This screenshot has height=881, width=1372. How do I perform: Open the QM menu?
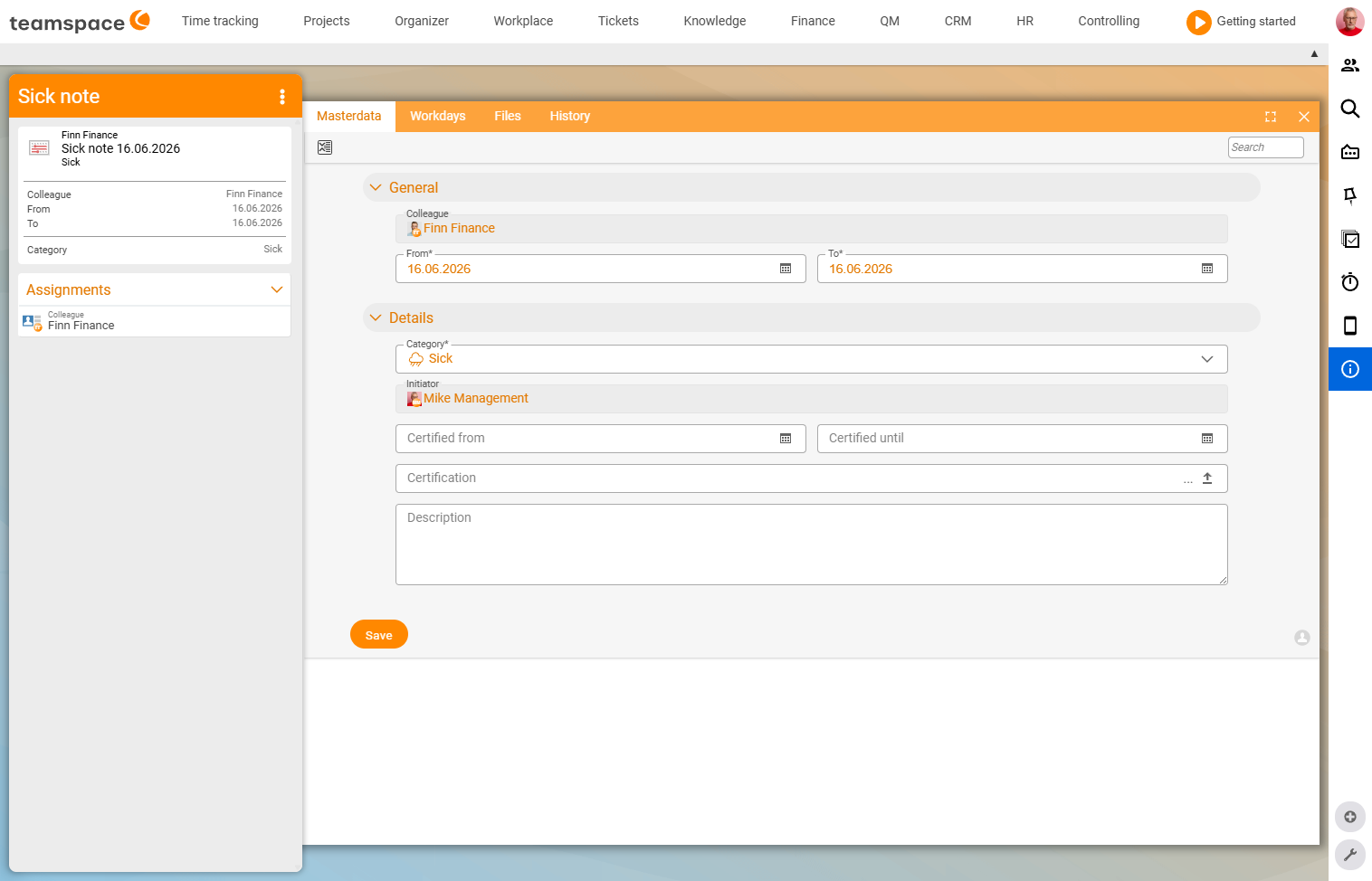[890, 21]
